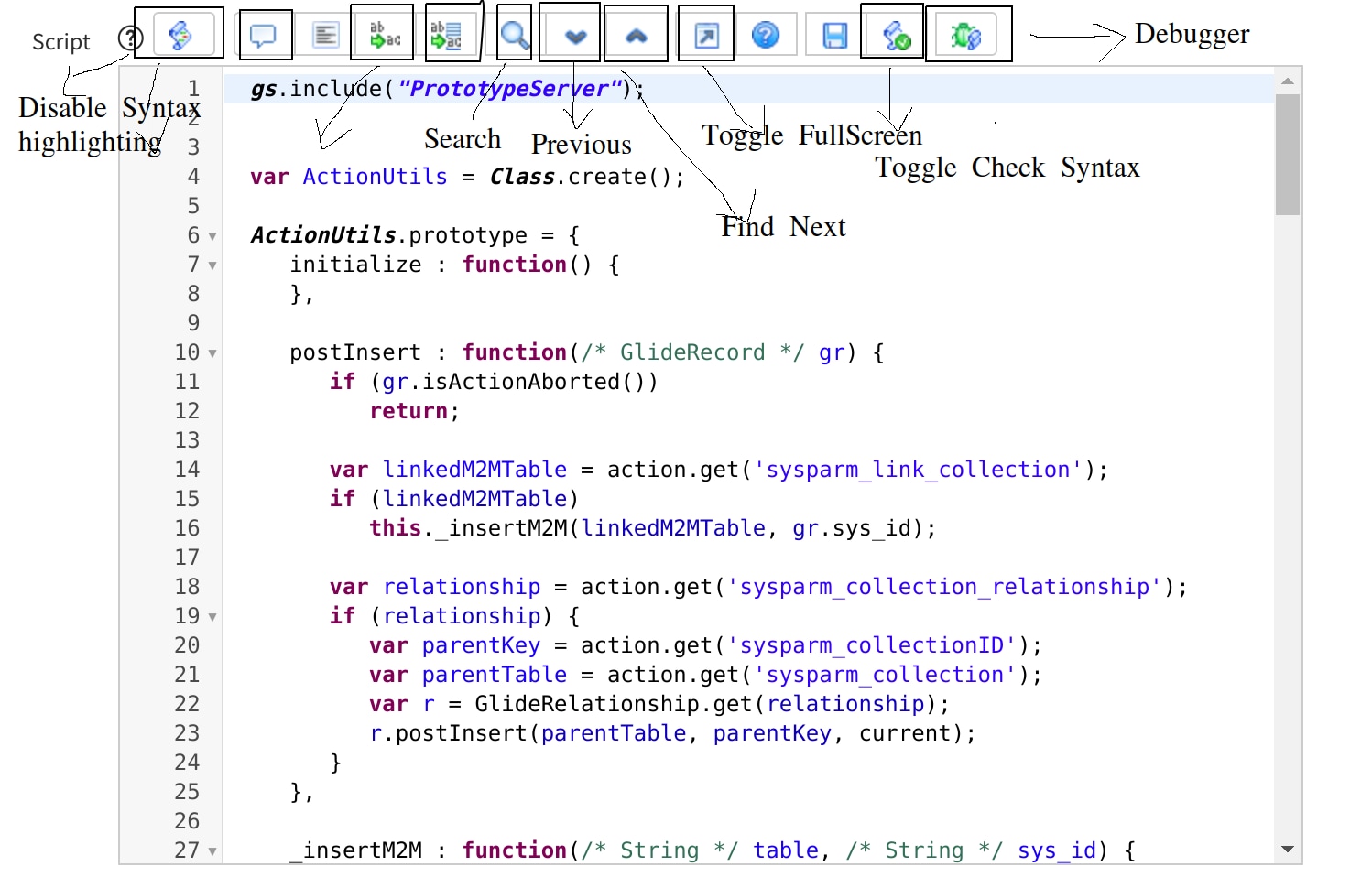Save the script using the disk icon
1372x877 pixels.
[x=832, y=34]
